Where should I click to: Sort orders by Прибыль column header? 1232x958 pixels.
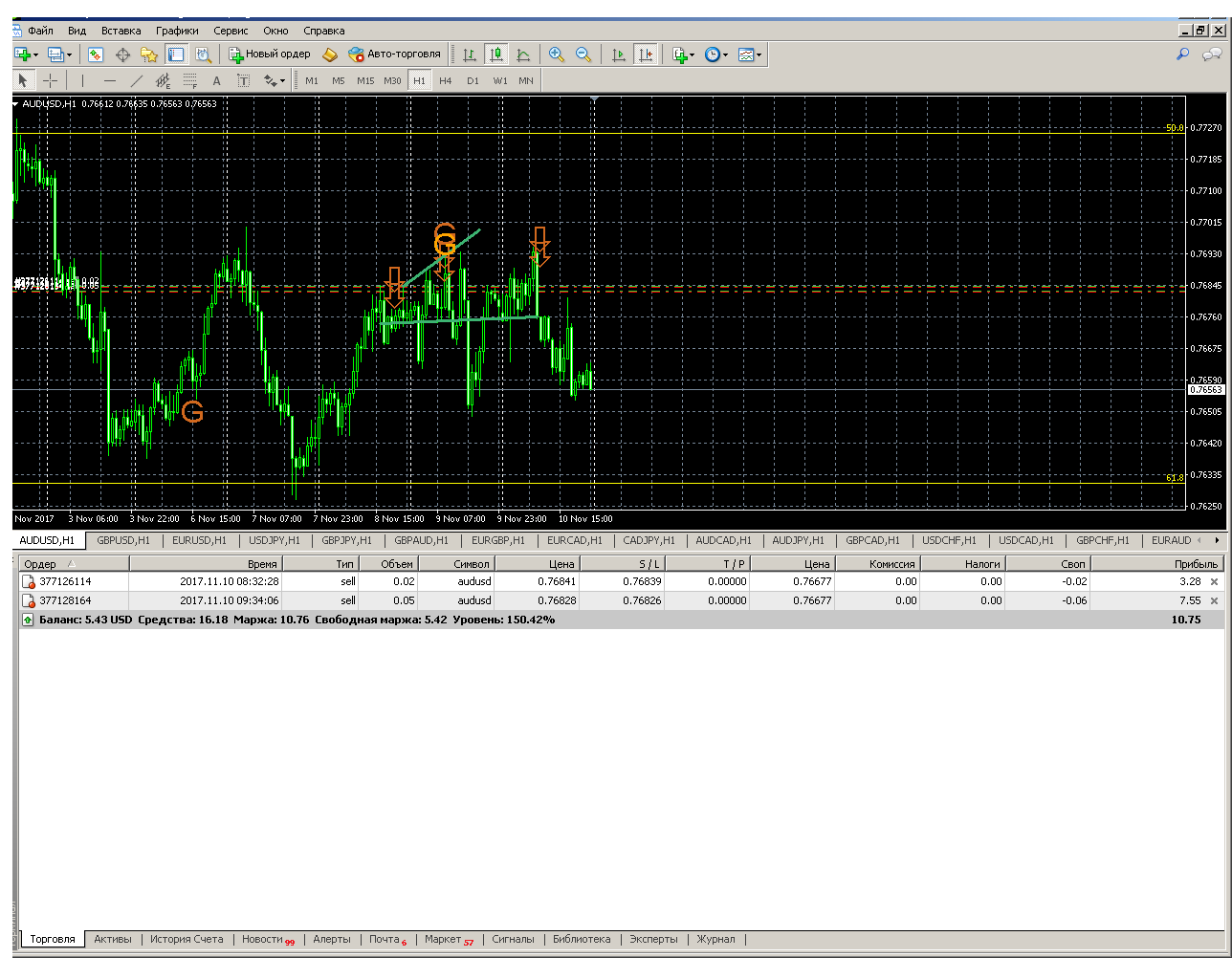pyautogui.click(x=1157, y=564)
